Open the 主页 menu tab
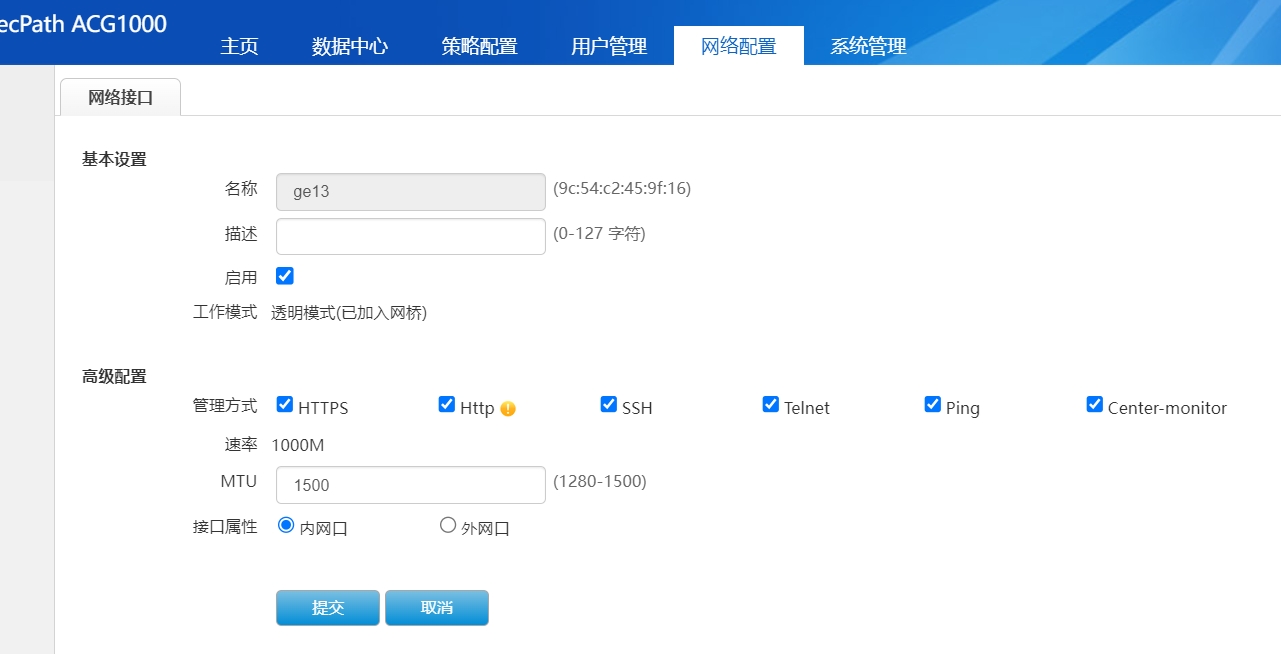The width and height of the screenshot is (1281, 654). tap(240, 47)
